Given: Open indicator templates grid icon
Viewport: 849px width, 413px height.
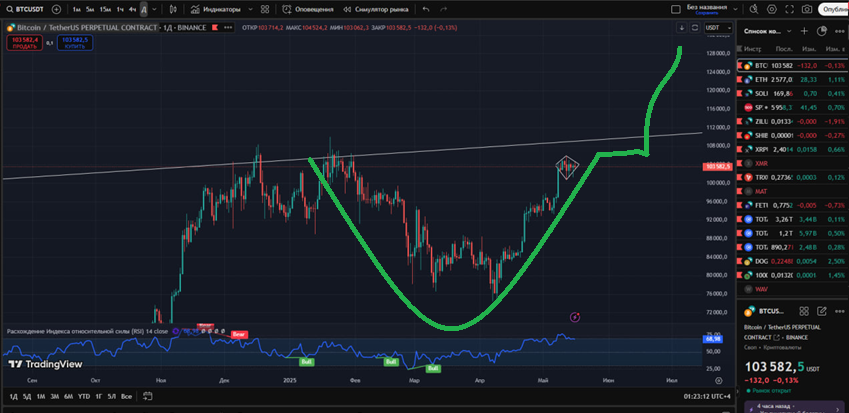Looking at the screenshot, I should tap(265, 9).
